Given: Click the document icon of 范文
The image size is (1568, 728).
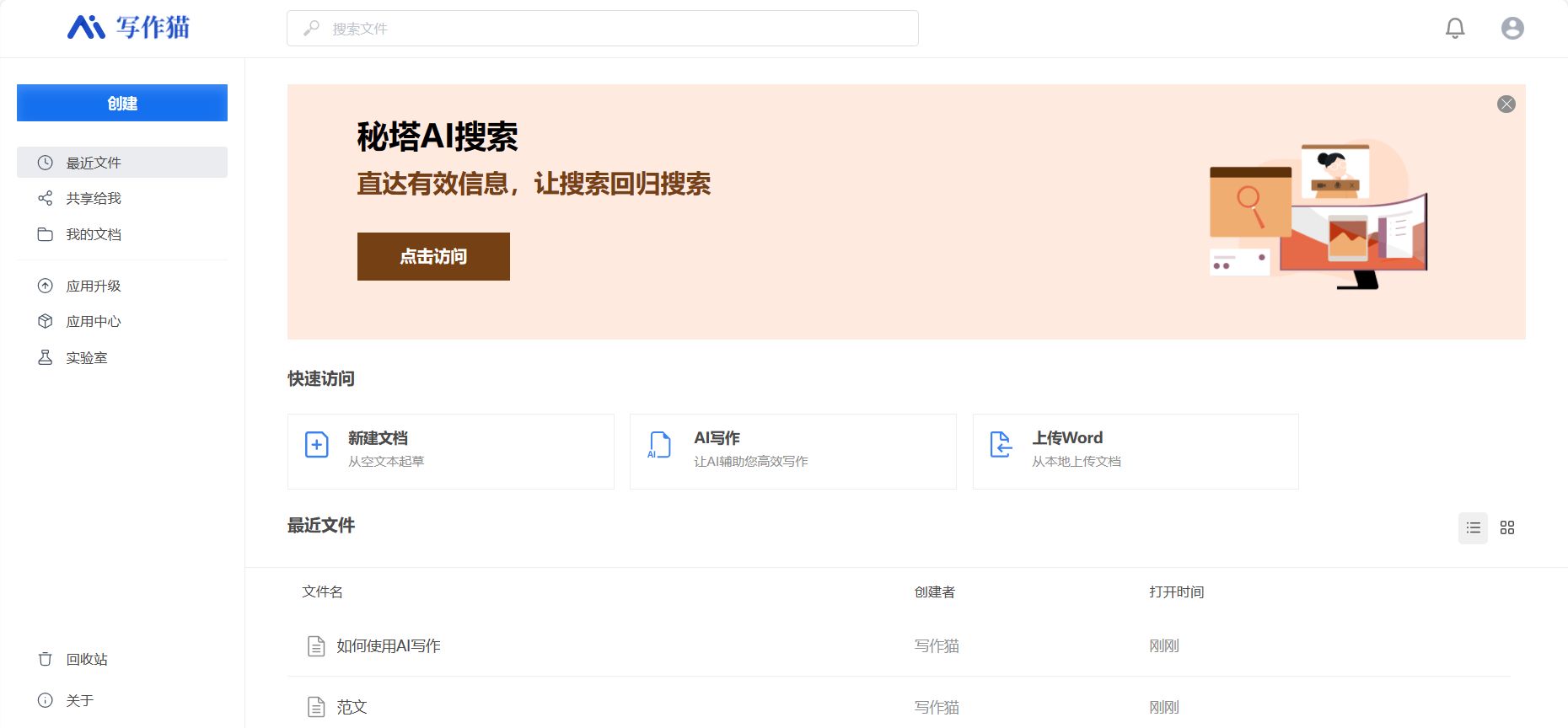Looking at the screenshot, I should click(x=316, y=707).
